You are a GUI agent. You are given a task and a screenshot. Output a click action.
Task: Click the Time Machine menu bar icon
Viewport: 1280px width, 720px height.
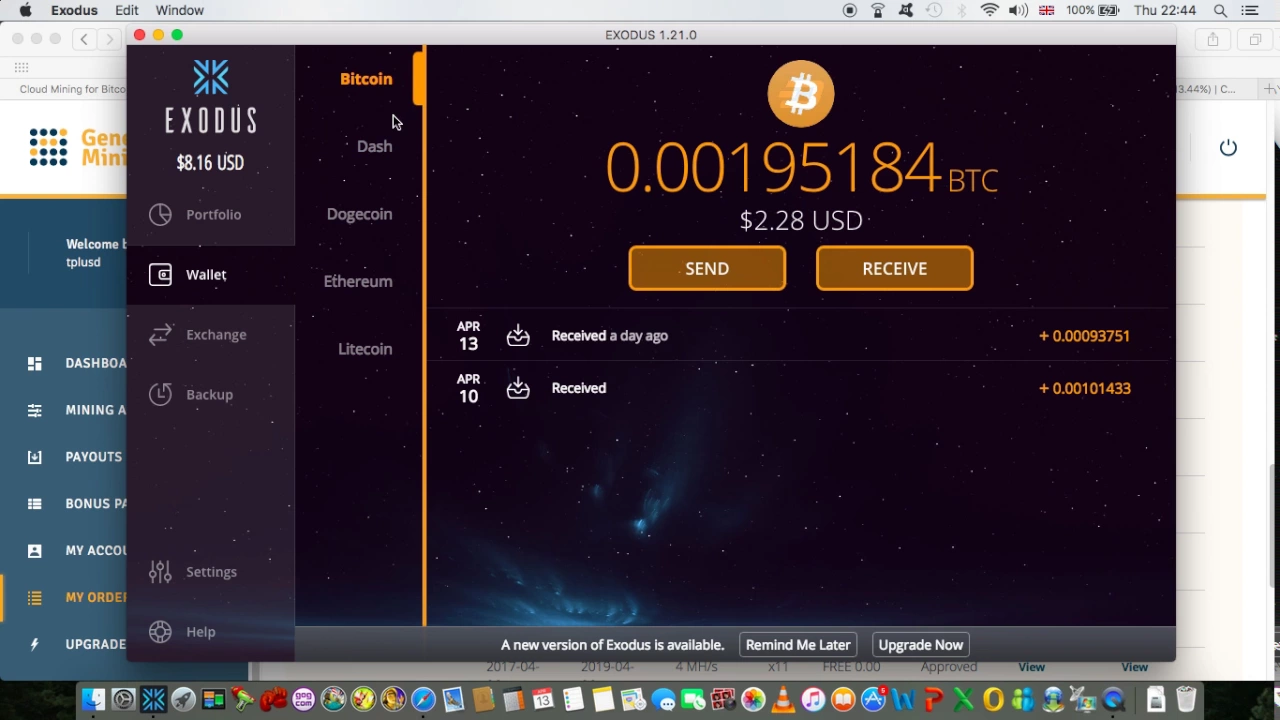click(x=934, y=10)
